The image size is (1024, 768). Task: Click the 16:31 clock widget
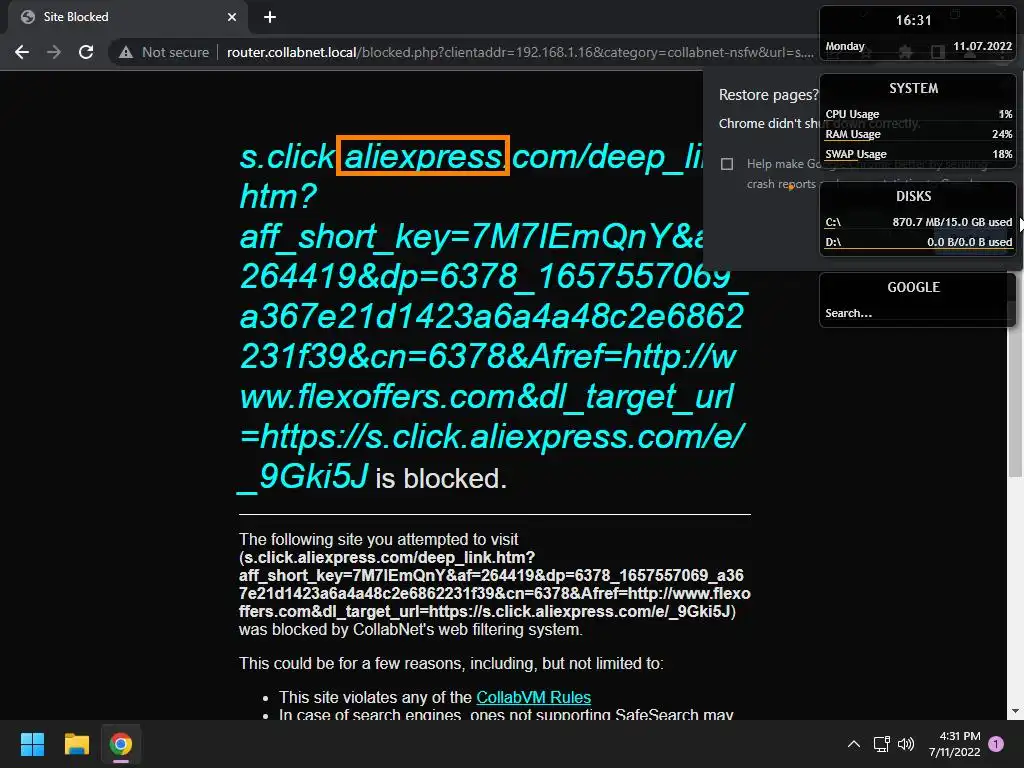tap(913, 20)
